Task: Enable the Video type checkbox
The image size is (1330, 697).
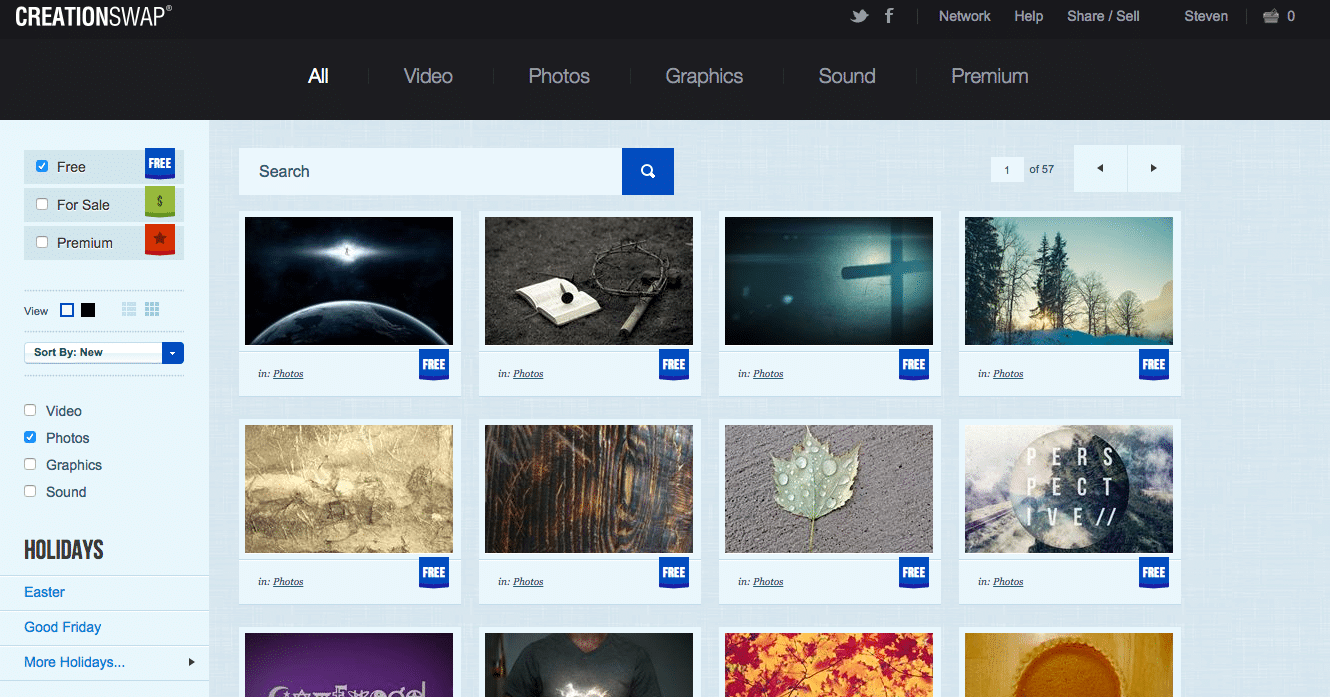Action: [30, 410]
